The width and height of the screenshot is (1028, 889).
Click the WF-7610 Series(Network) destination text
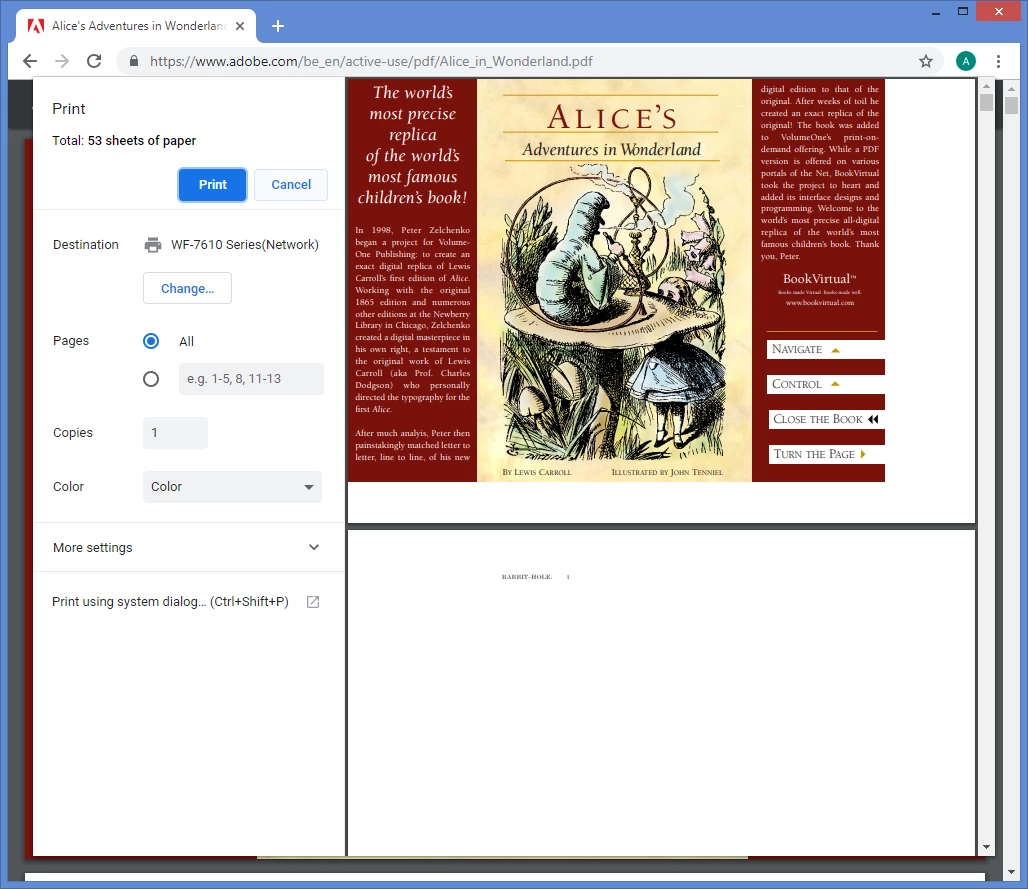click(x=245, y=245)
